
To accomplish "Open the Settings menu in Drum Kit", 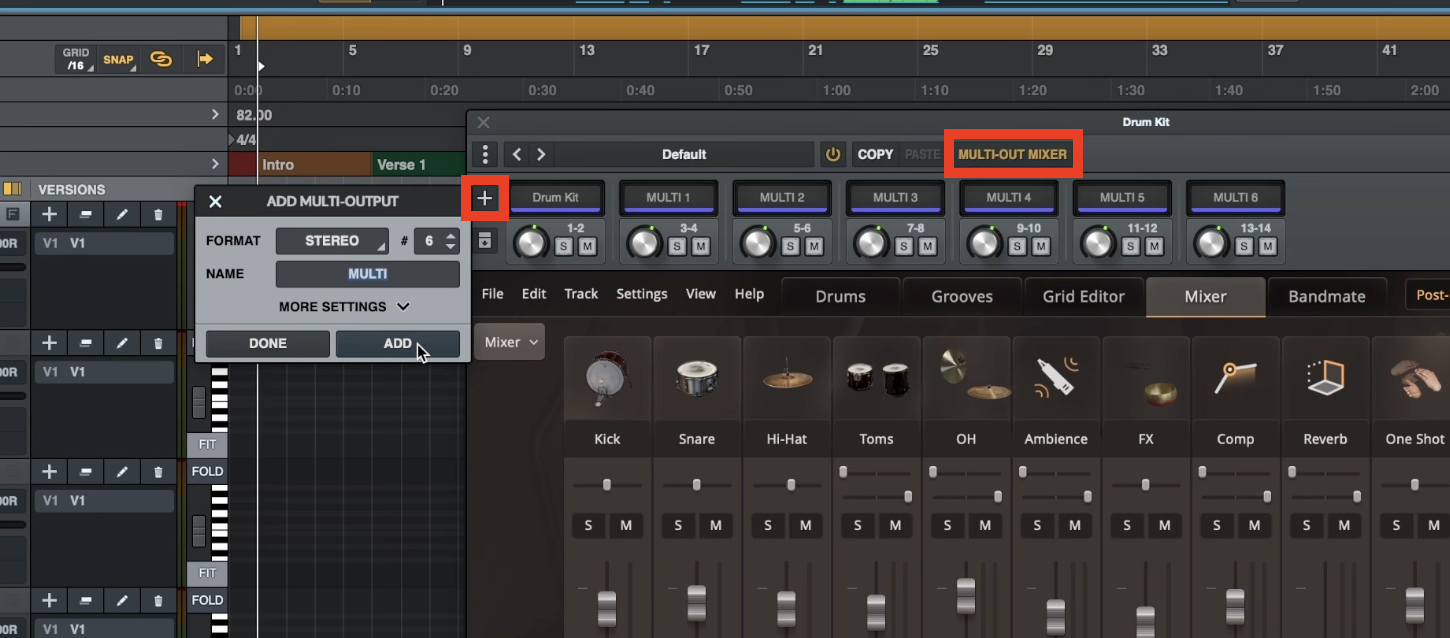I will (642, 294).
